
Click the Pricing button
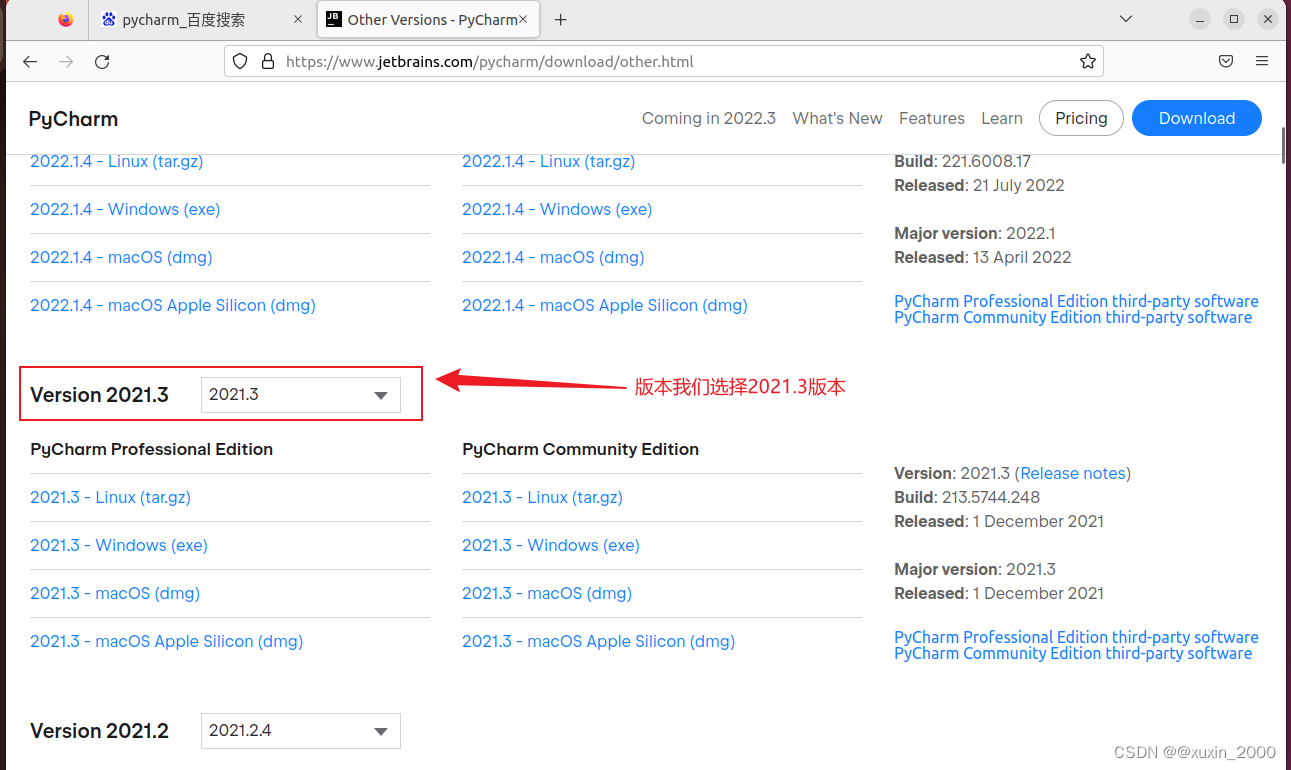[x=1081, y=118]
